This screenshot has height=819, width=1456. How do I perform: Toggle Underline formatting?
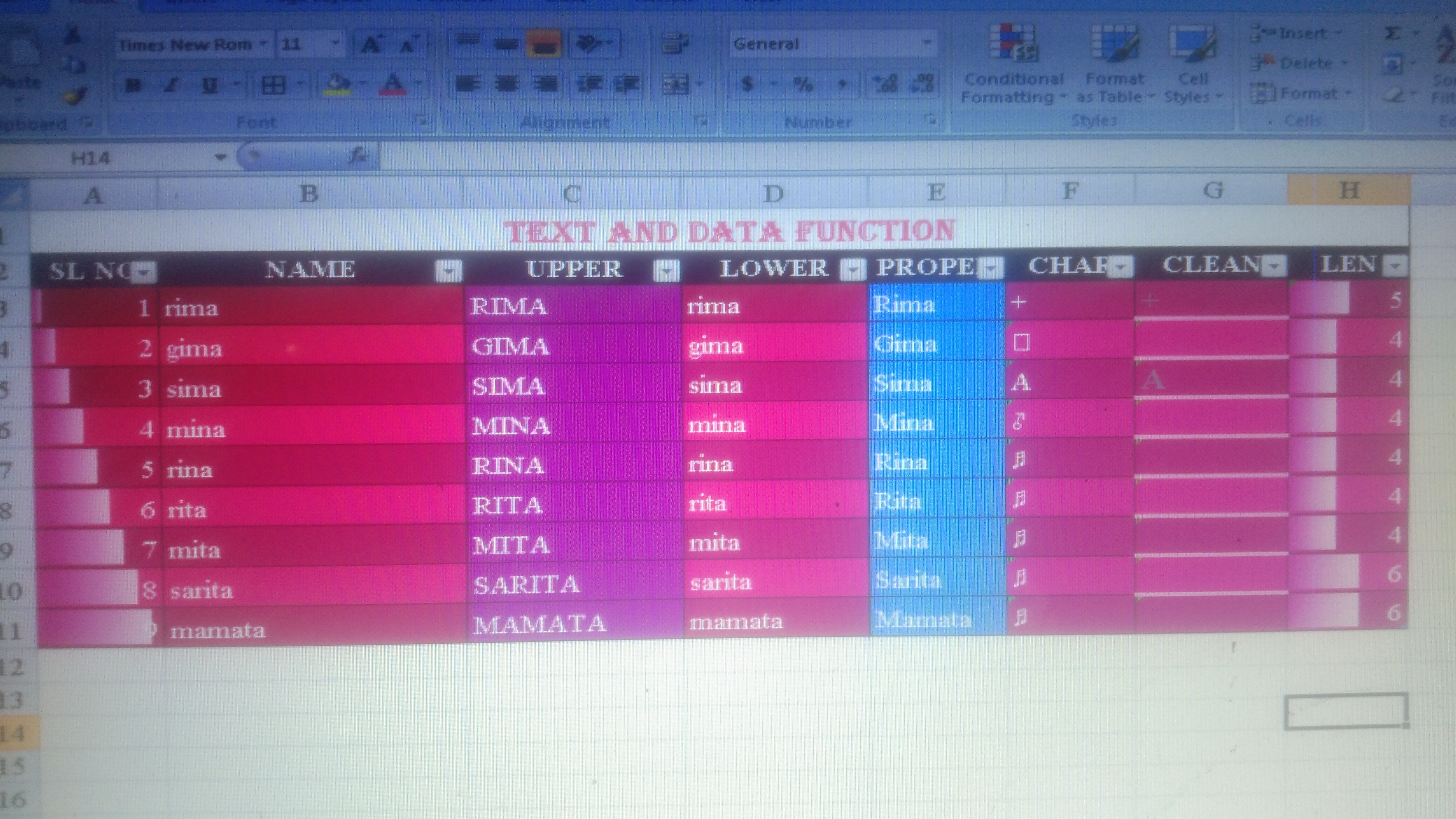pos(210,85)
